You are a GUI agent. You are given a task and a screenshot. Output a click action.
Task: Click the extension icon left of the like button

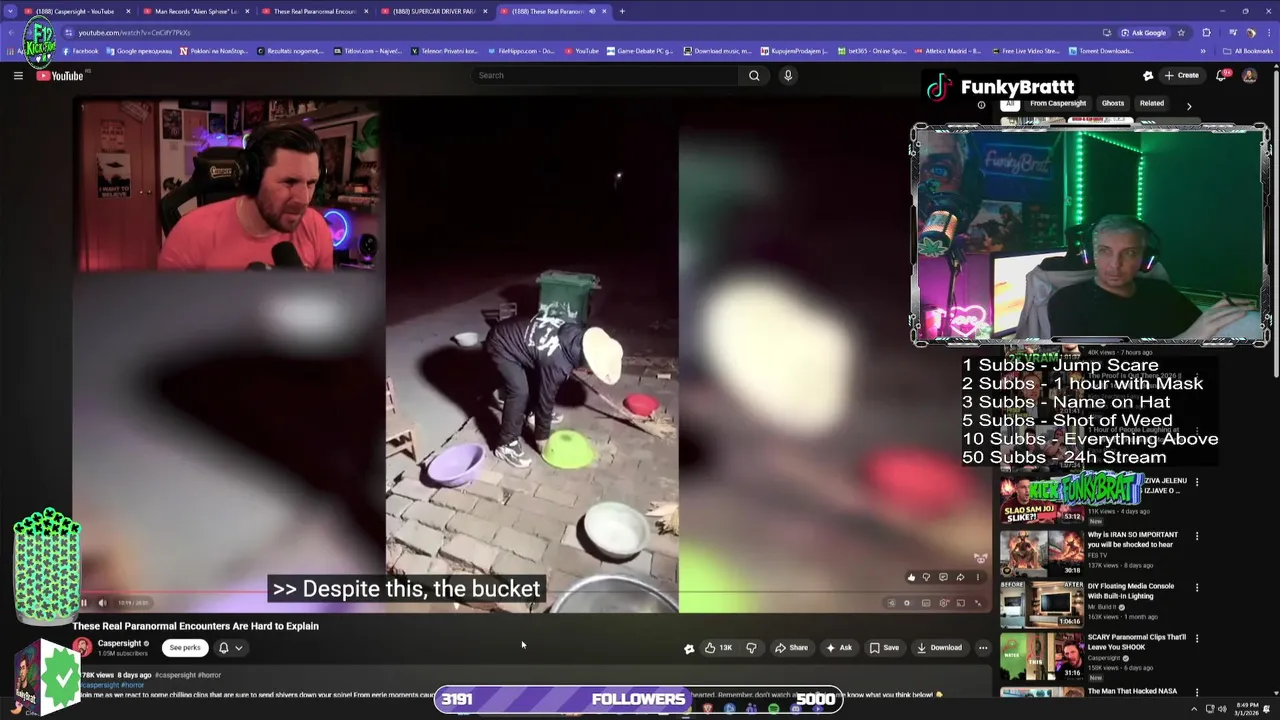click(689, 648)
